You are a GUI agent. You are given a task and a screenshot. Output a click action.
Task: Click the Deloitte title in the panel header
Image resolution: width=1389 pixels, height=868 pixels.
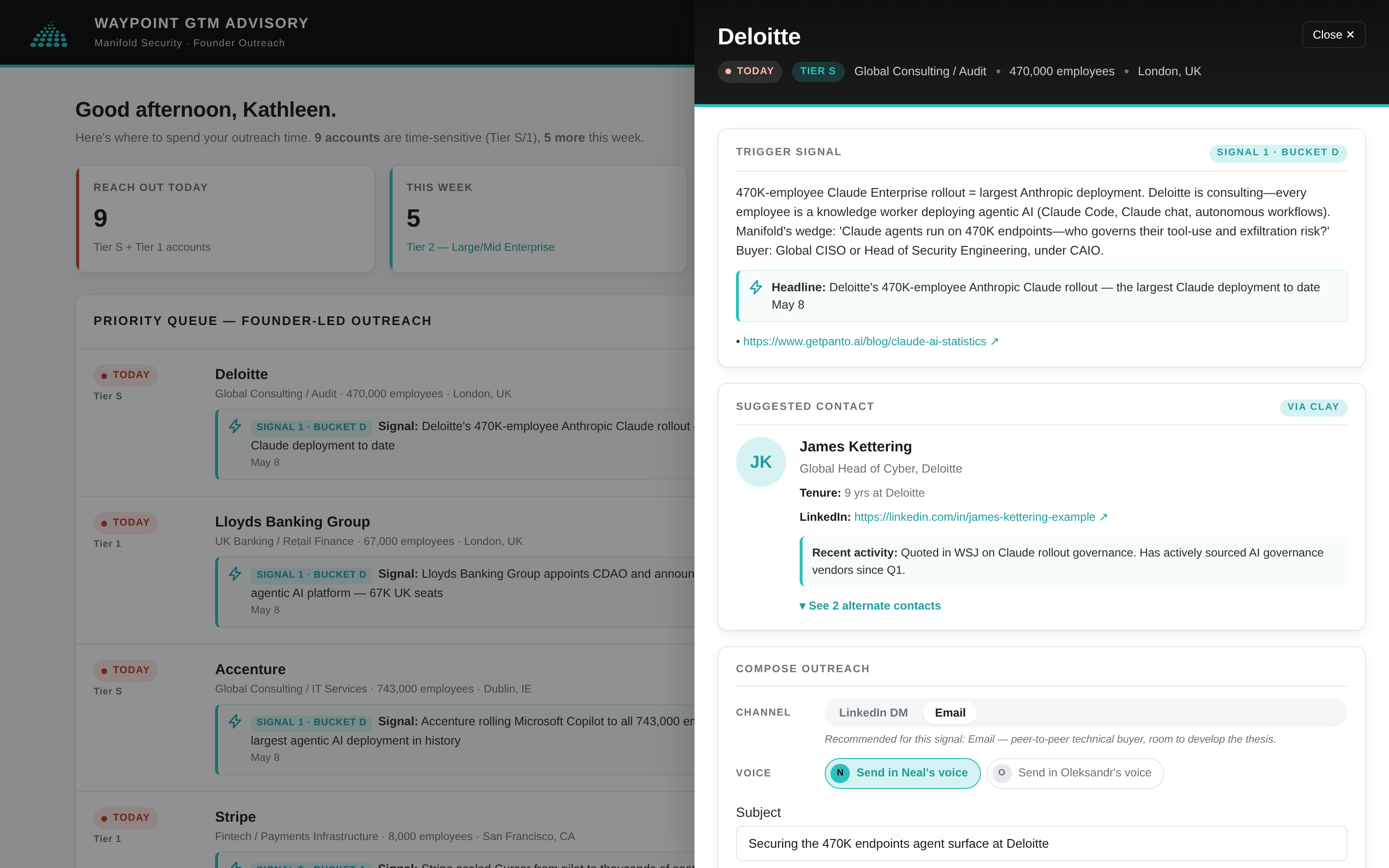[x=759, y=37]
